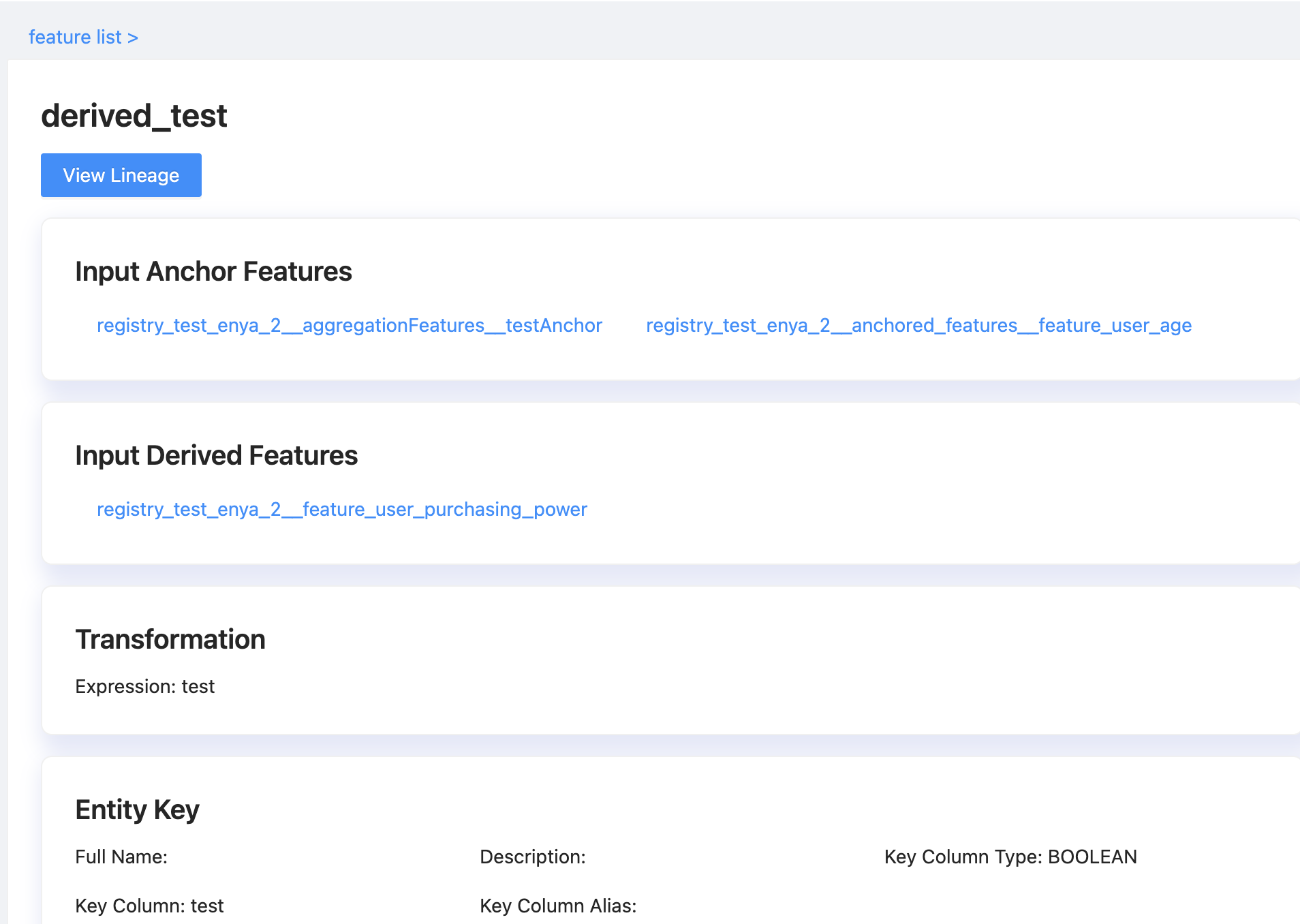Open the anchored_features feature_user_age link
The height and width of the screenshot is (924, 1300).
pyautogui.click(x=918, y=326)
